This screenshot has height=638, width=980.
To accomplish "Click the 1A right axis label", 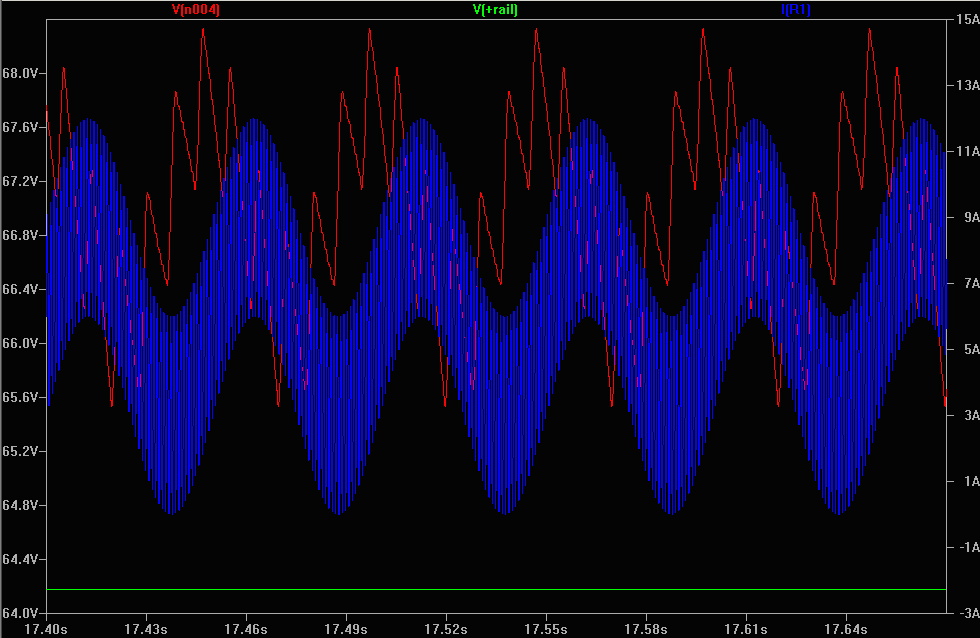I will [971, 481].
